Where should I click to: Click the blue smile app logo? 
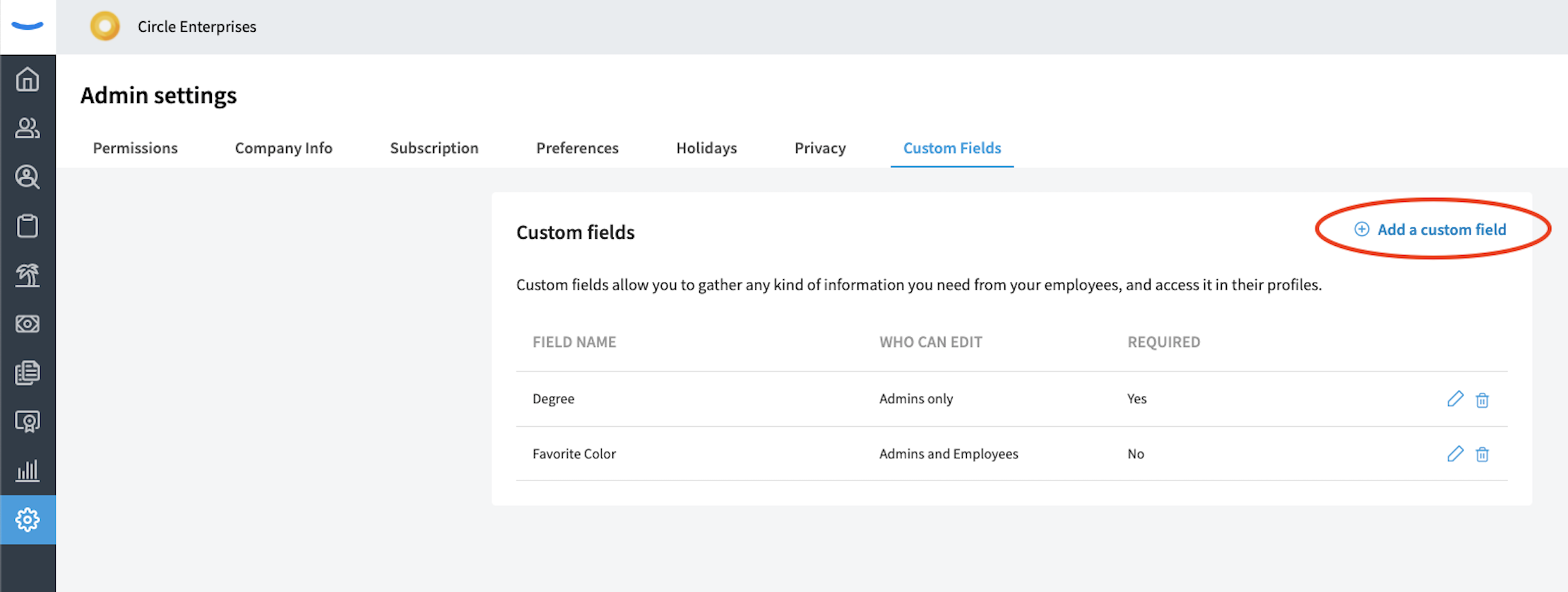[28, 26]
